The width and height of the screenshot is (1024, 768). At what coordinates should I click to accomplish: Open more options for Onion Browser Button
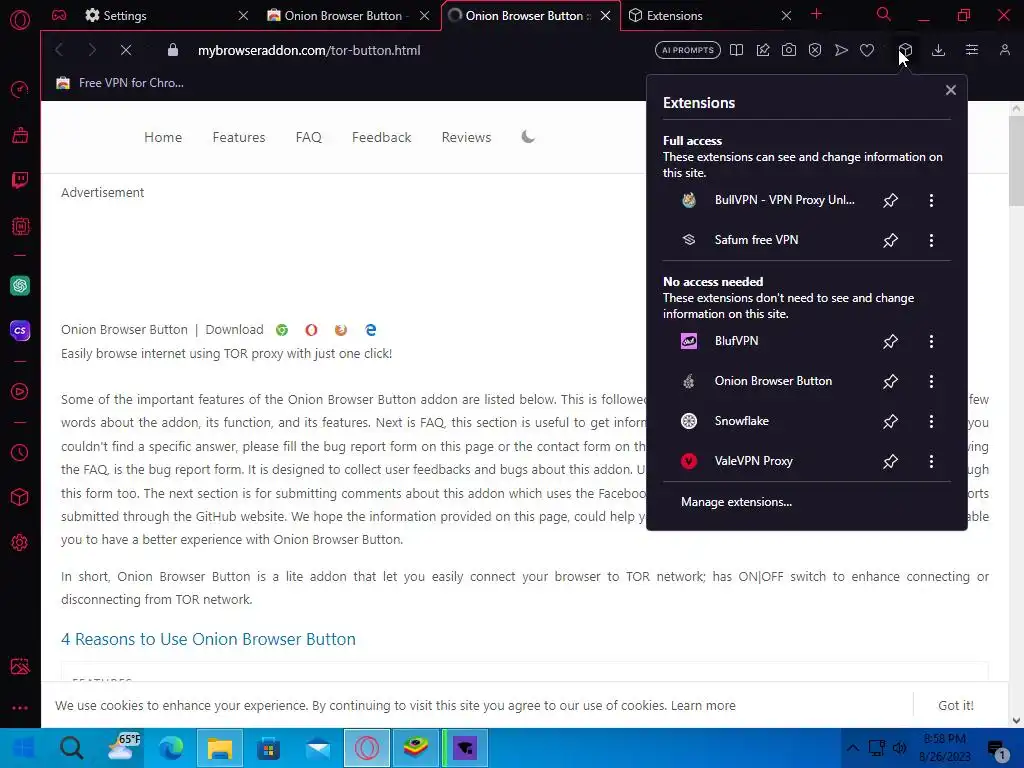[931, 381]
